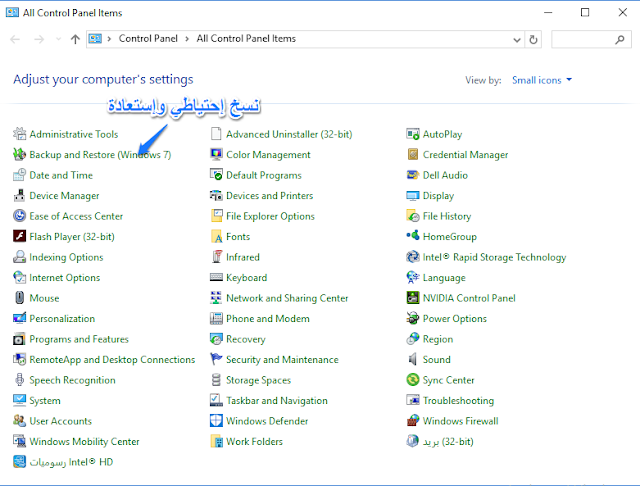Open Network and Sharing Center link

(x=287, y=298)
